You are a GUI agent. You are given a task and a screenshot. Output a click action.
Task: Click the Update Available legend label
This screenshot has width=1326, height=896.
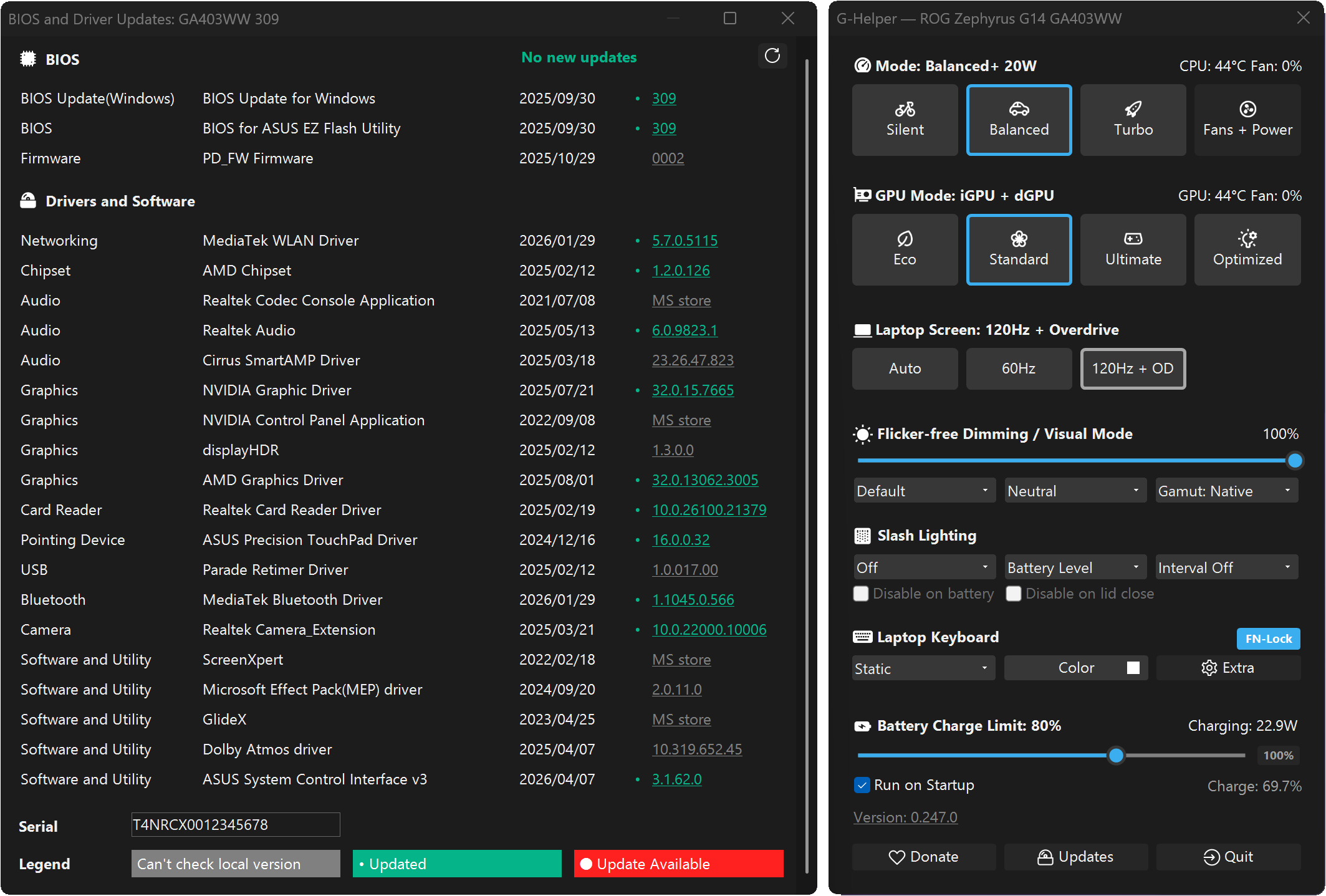tap(678, 864)
